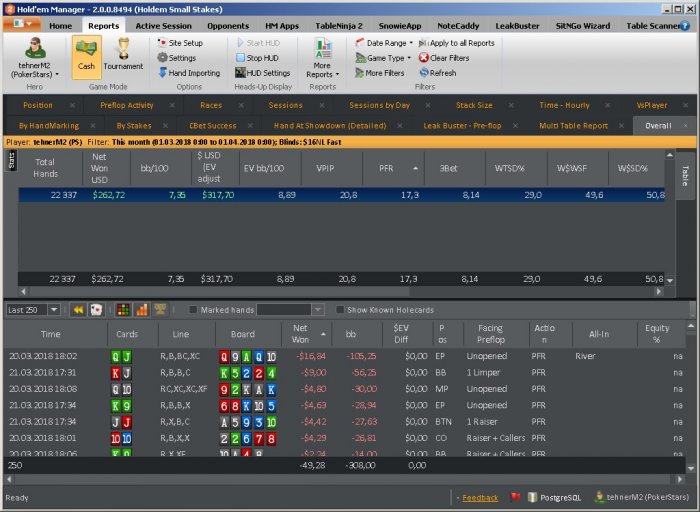Toggle Marked hands checkbox
The height and width of the screenshot is (512, 700).
[x=193, y=310]
